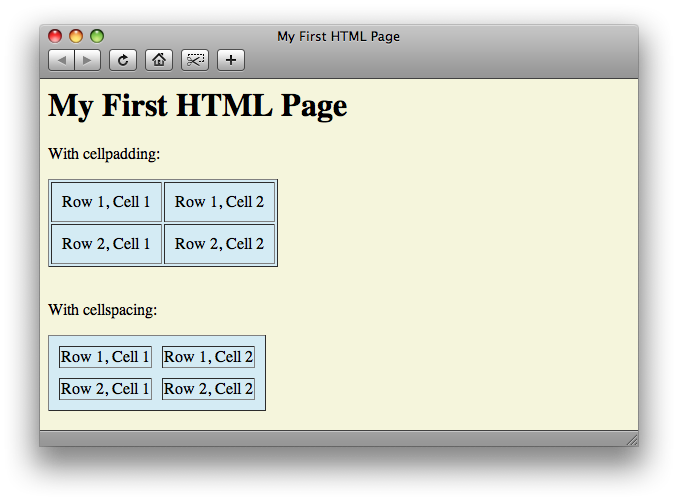Select 'Row 2, Cell 1' in cellspacing table
This screenshot has height=501, width=678.
105,389
